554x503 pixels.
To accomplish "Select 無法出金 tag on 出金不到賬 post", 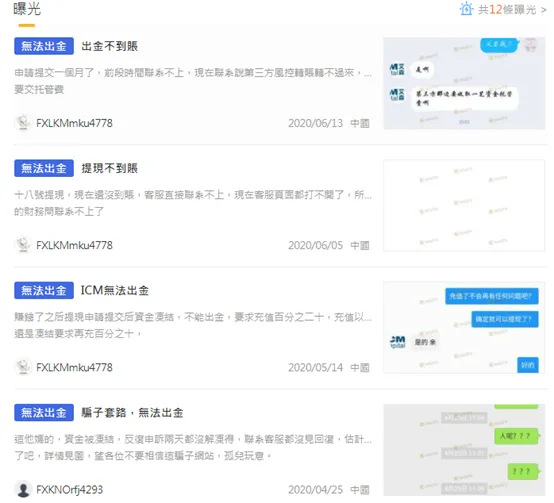I will tap(44, 46).
